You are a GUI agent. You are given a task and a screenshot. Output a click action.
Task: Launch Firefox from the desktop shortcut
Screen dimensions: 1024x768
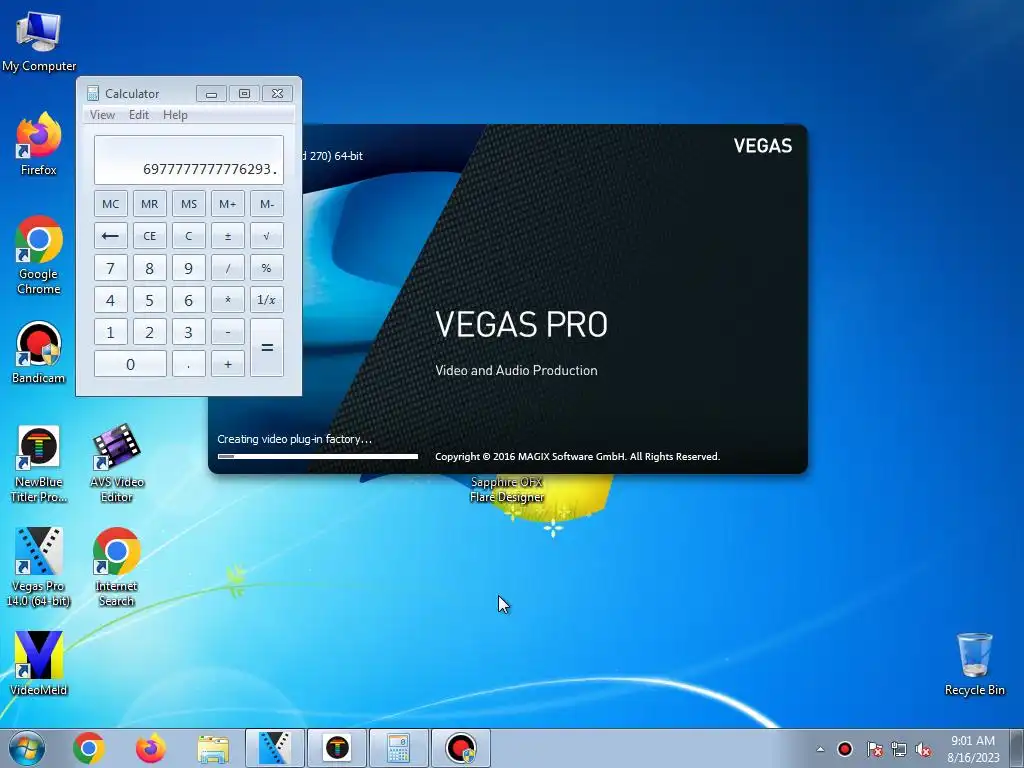(39, 144)
